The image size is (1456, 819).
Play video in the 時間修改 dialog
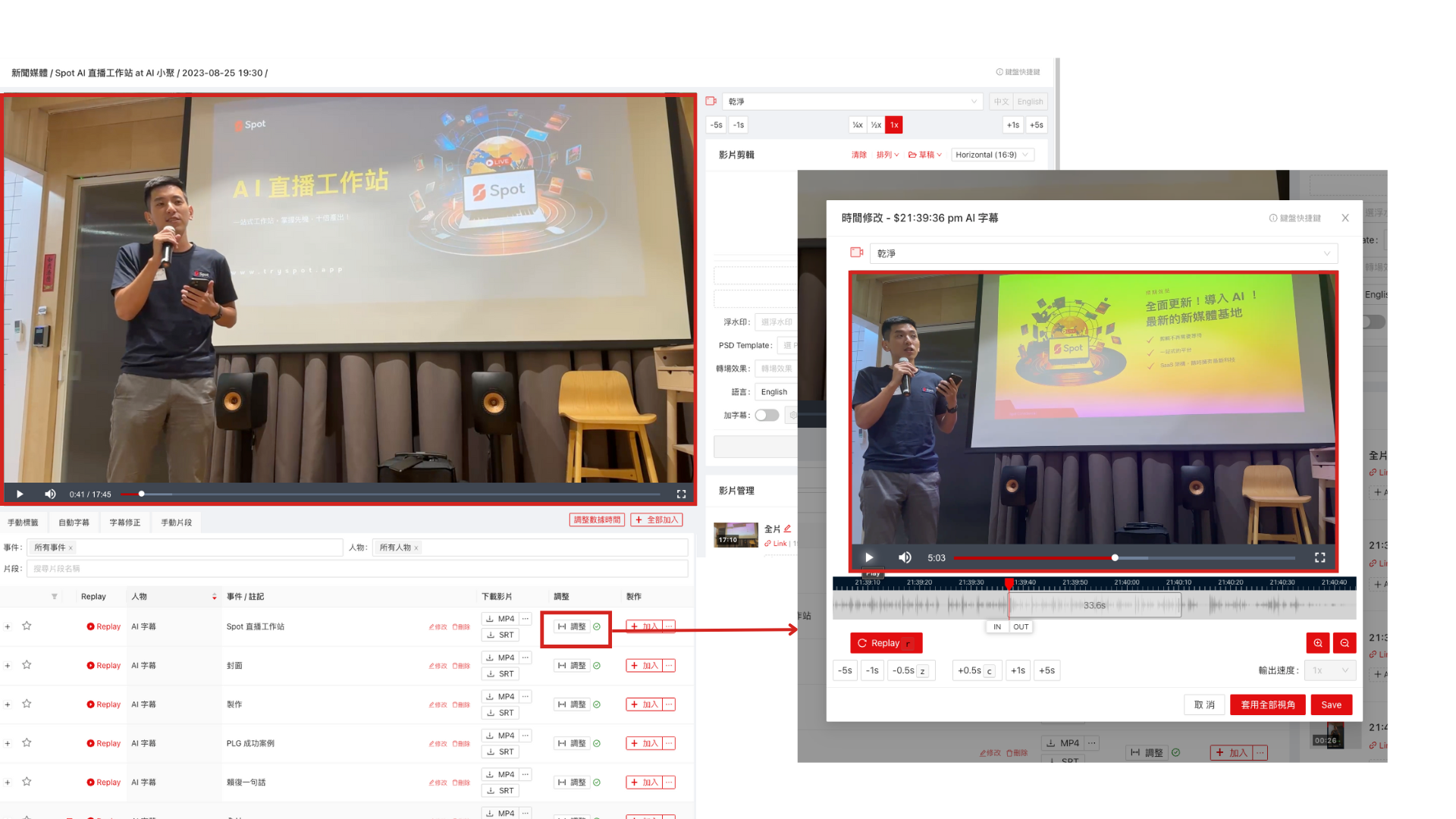point(869,557)
